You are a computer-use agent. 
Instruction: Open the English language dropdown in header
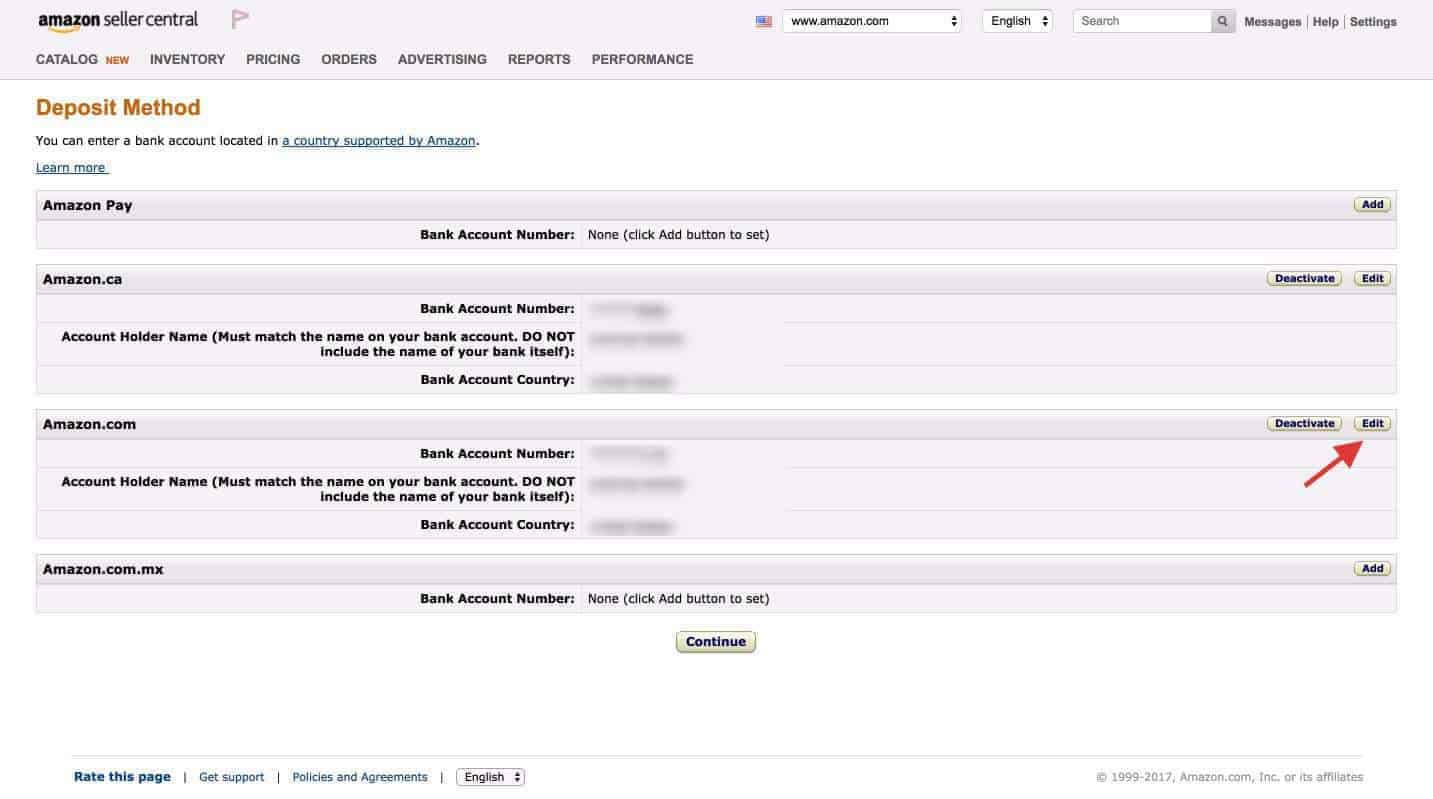pos(1016,20)
